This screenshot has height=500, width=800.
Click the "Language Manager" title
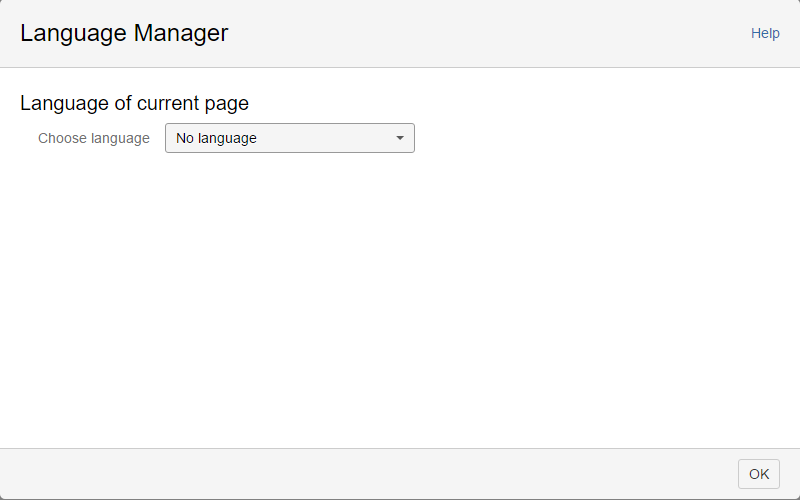click(124, 33)
